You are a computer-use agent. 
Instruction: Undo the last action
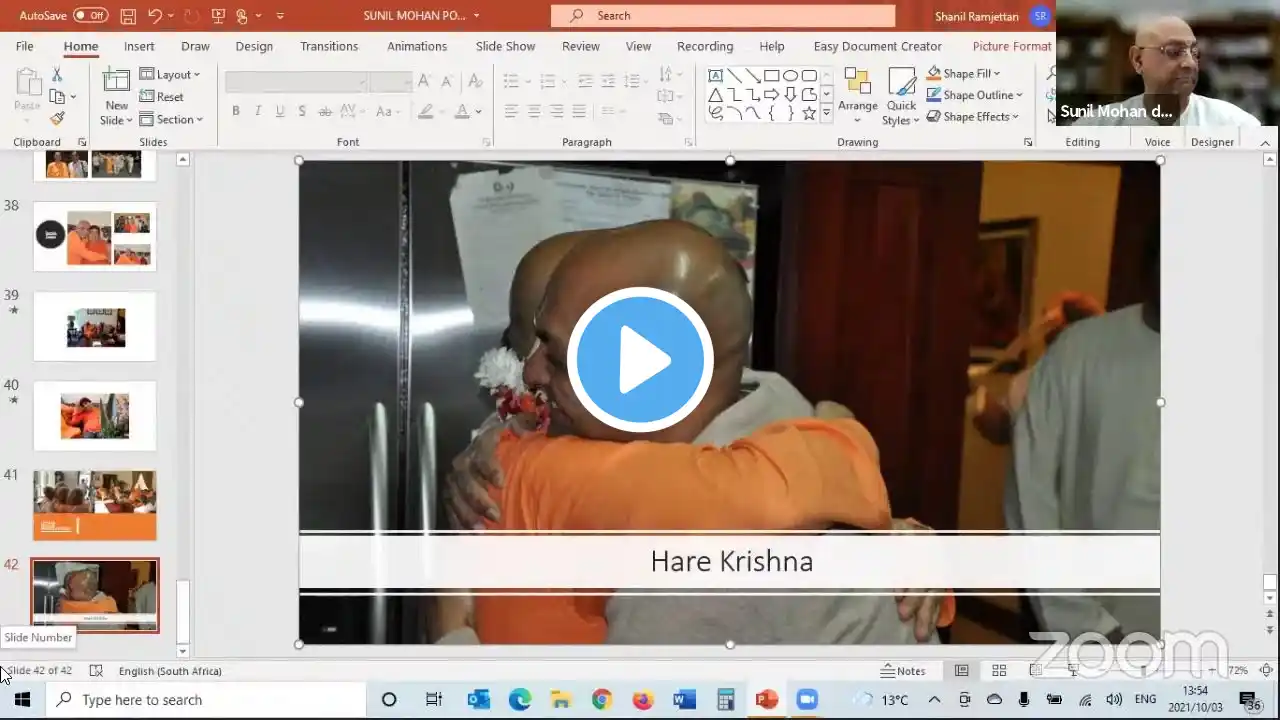coord(155,16)
